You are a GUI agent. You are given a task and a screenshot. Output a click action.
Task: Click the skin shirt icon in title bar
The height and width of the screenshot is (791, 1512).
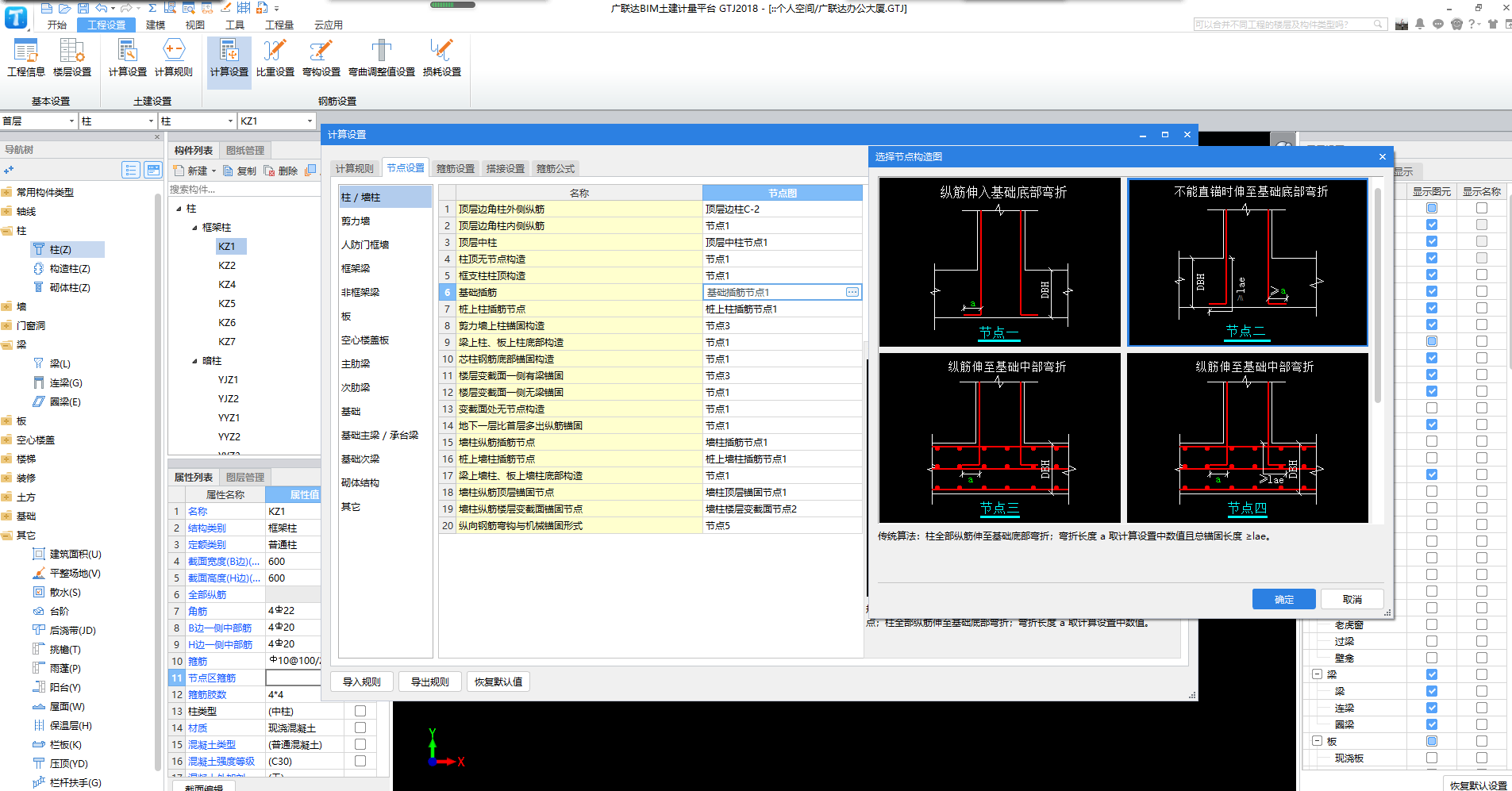point(1493,25)
